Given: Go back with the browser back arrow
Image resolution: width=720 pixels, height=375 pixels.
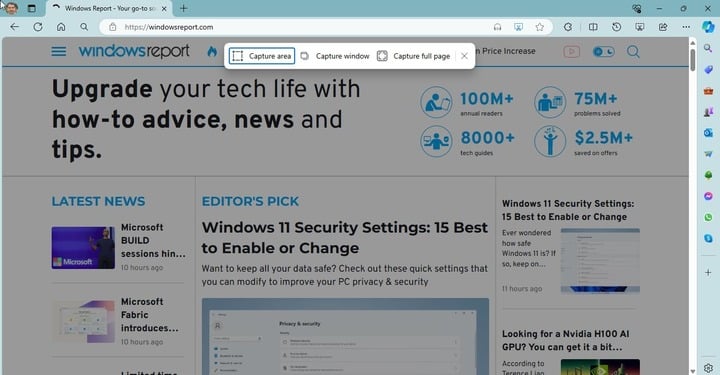Looking at the screenshot, I should (15, 27).
